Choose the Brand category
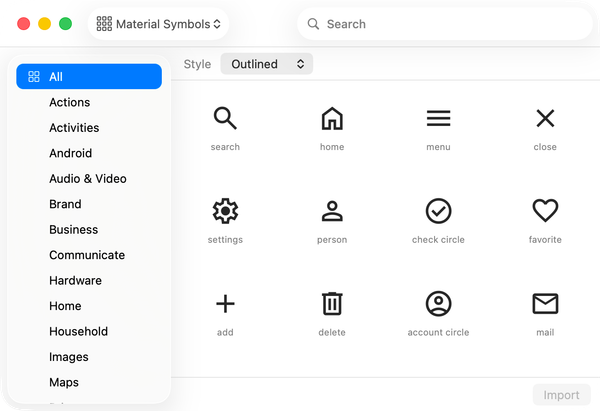Image resolution: width=600 pixels, height=411 pixels. point(89,204)
